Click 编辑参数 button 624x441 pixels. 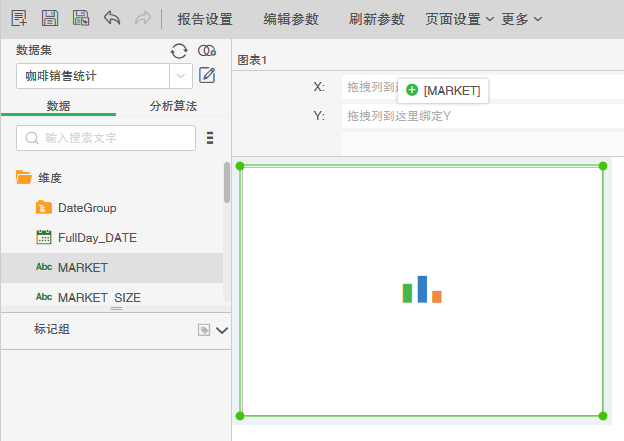(291, 19)
